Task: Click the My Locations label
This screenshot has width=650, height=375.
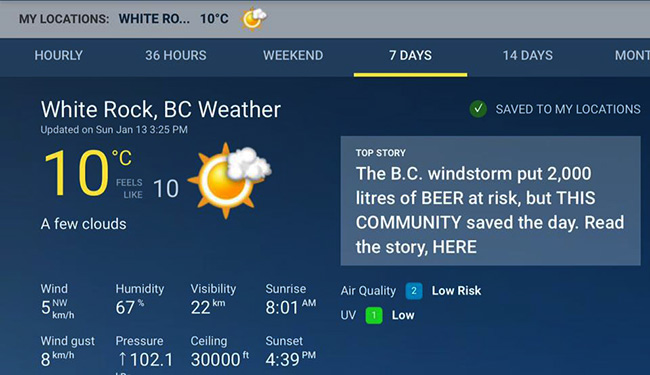Action: (x=64, y=19)
